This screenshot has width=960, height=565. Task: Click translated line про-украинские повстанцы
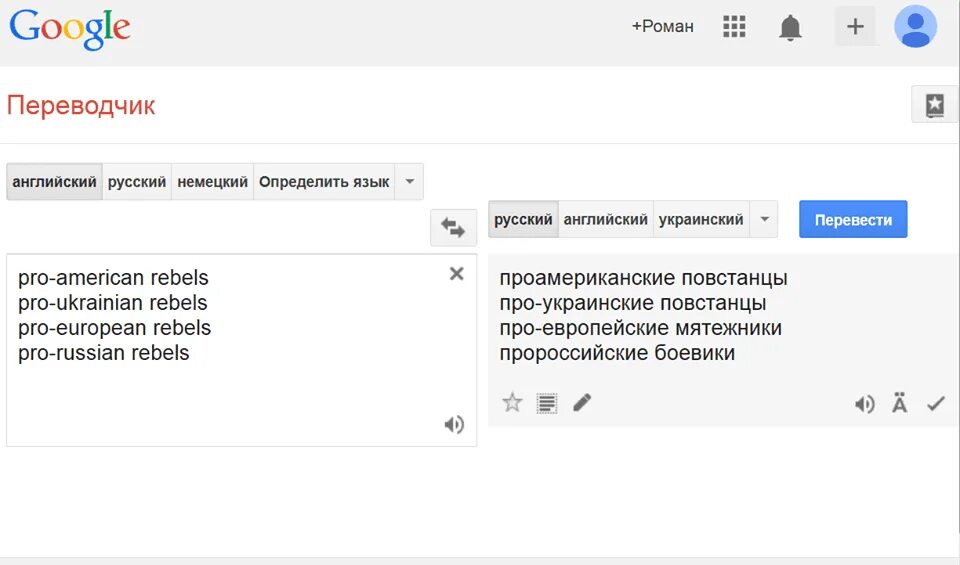[633, 303]
